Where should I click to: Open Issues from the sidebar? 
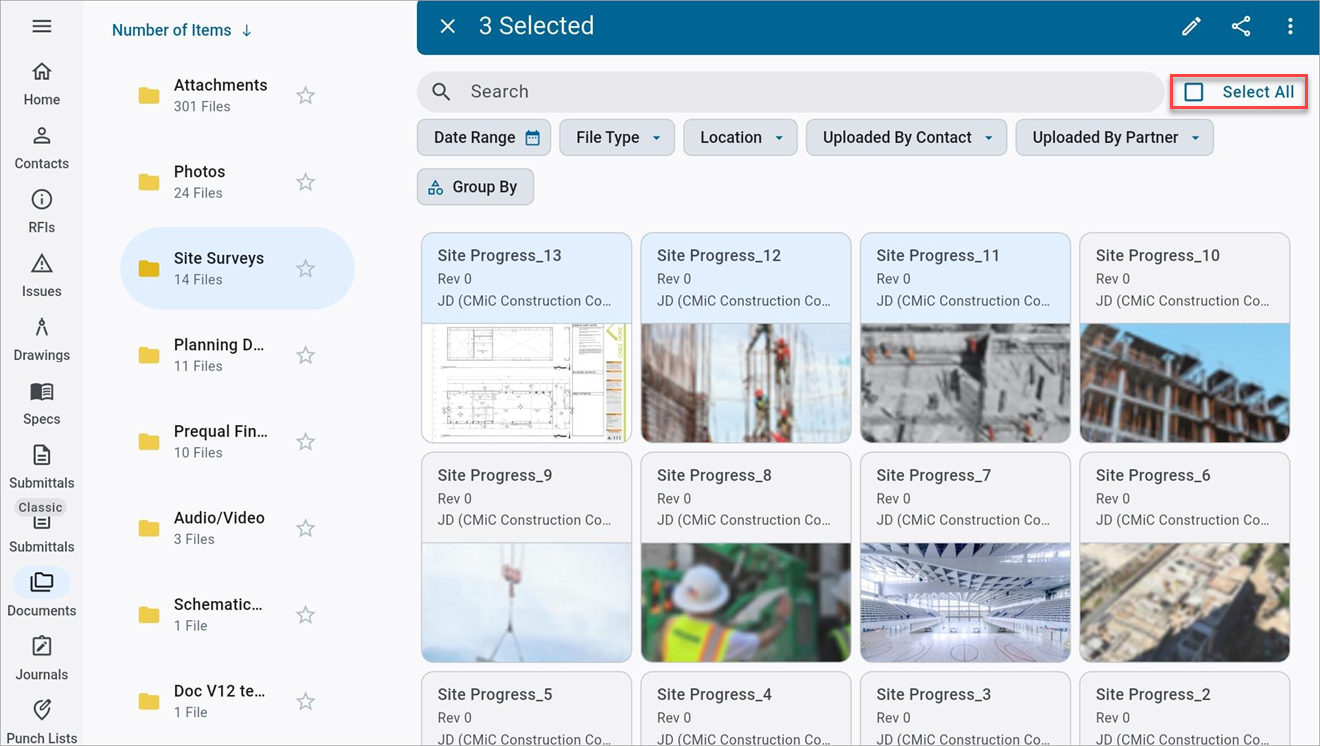click(42, 276)
